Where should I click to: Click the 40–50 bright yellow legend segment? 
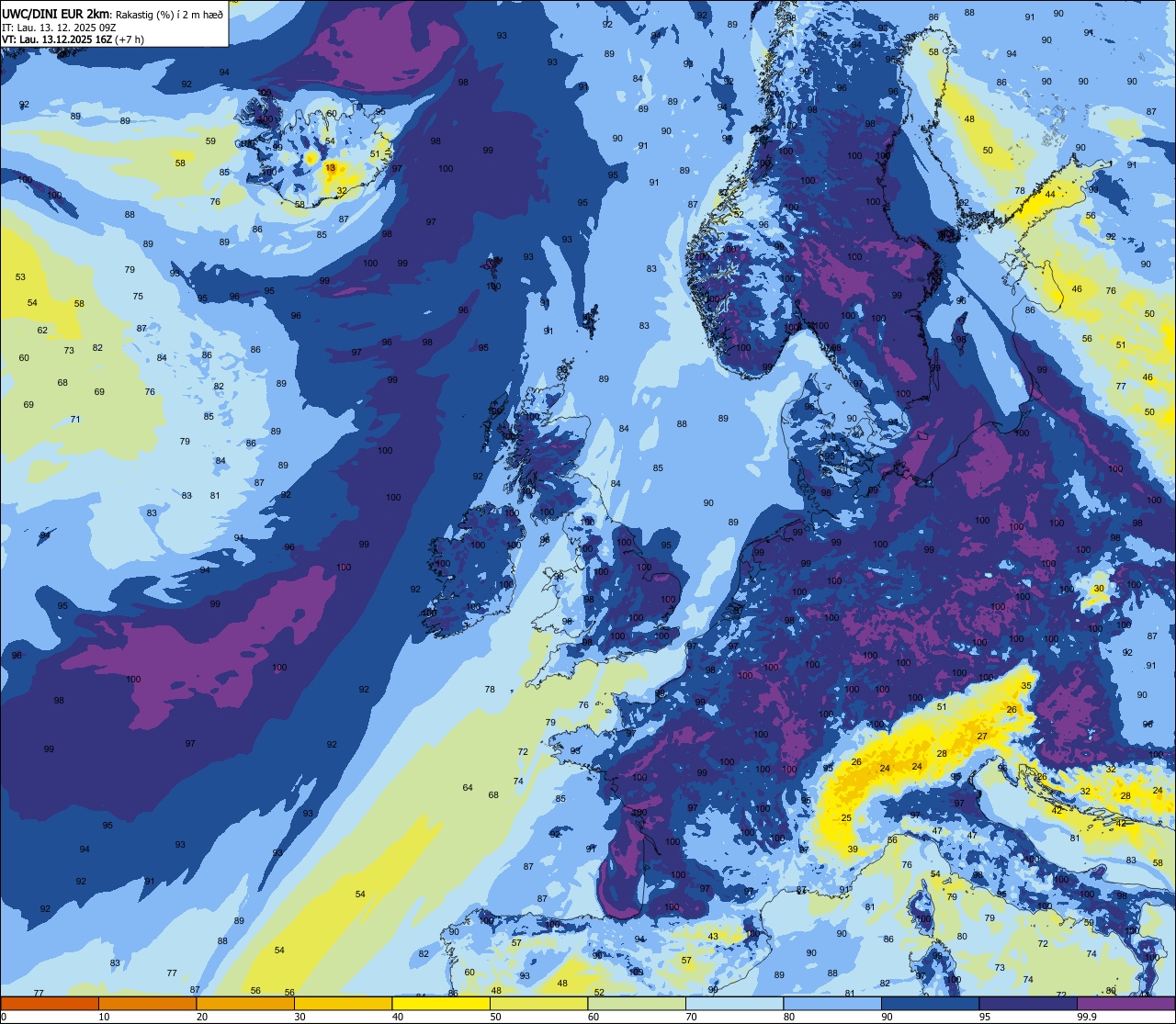441,1004
